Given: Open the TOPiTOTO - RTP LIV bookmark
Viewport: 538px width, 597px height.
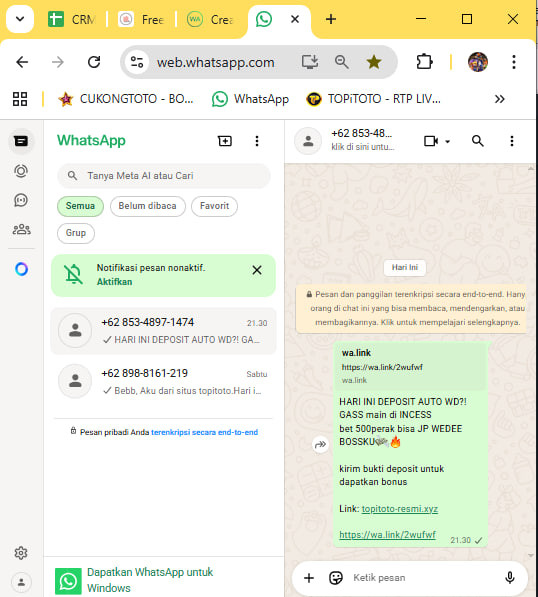Looking at the screenshot, I should point(374,99).
